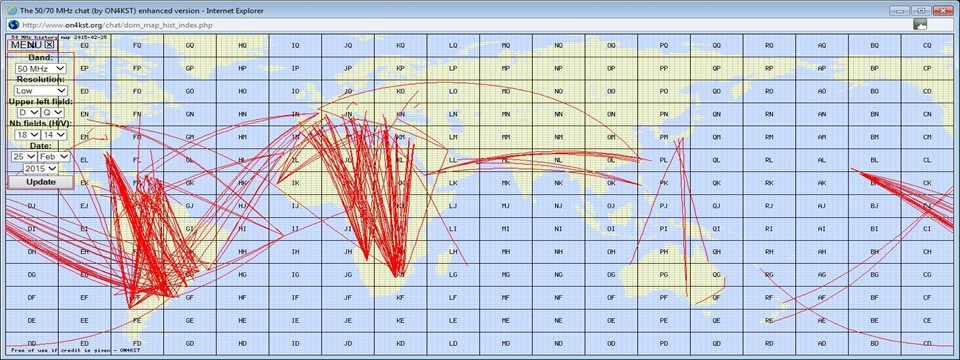
Task: Click the Internet Explorer logo in title bar
Action: [12, 10]
